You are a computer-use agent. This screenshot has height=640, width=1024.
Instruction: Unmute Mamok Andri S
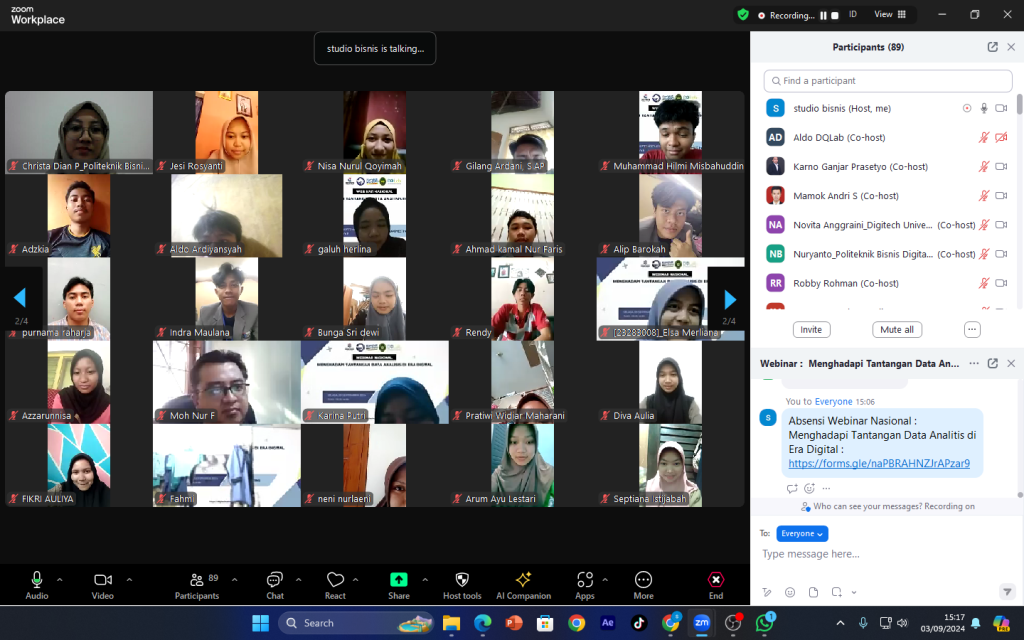(984, 195)
